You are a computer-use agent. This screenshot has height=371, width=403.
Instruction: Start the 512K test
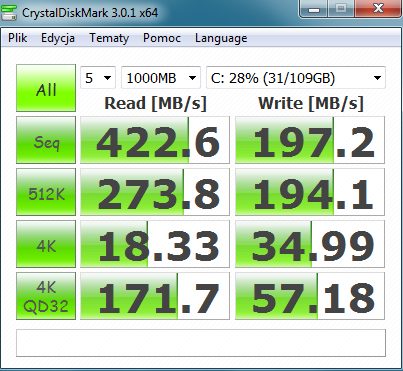click(46, 192)
